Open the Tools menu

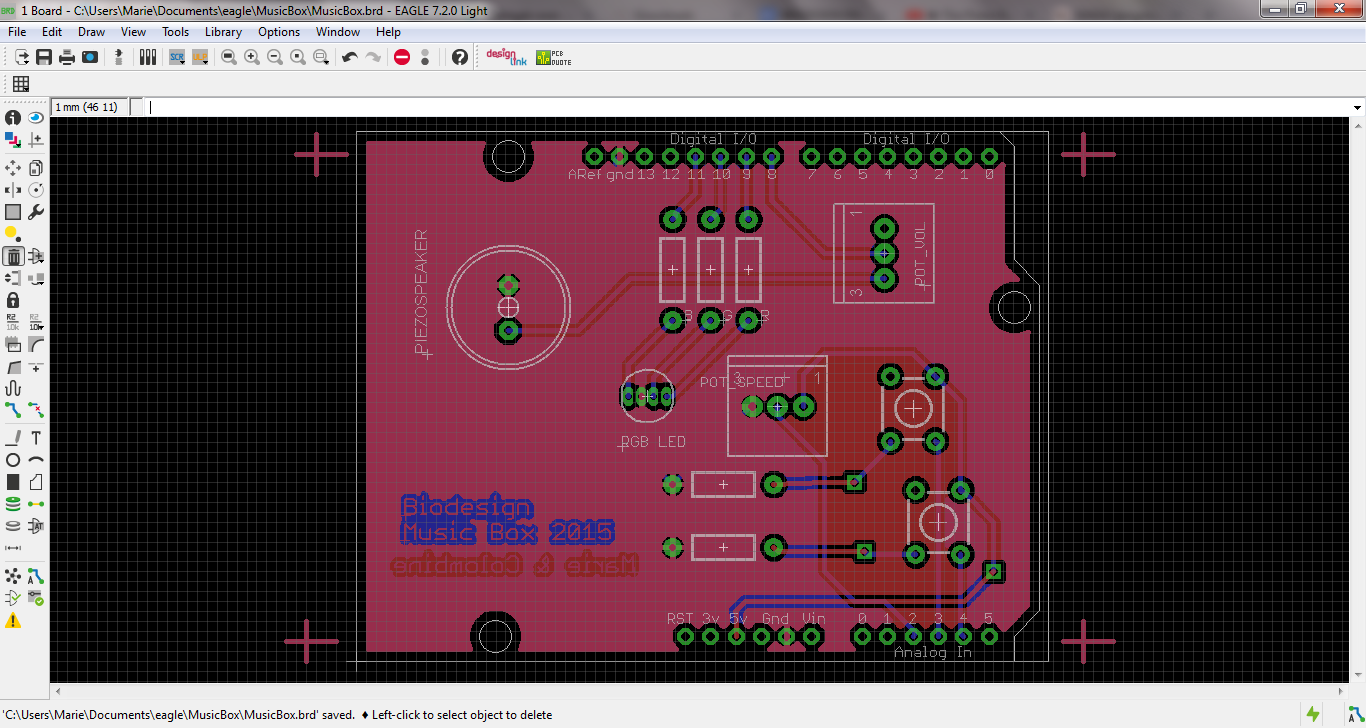pyautogui.click(x=175, y=32)
